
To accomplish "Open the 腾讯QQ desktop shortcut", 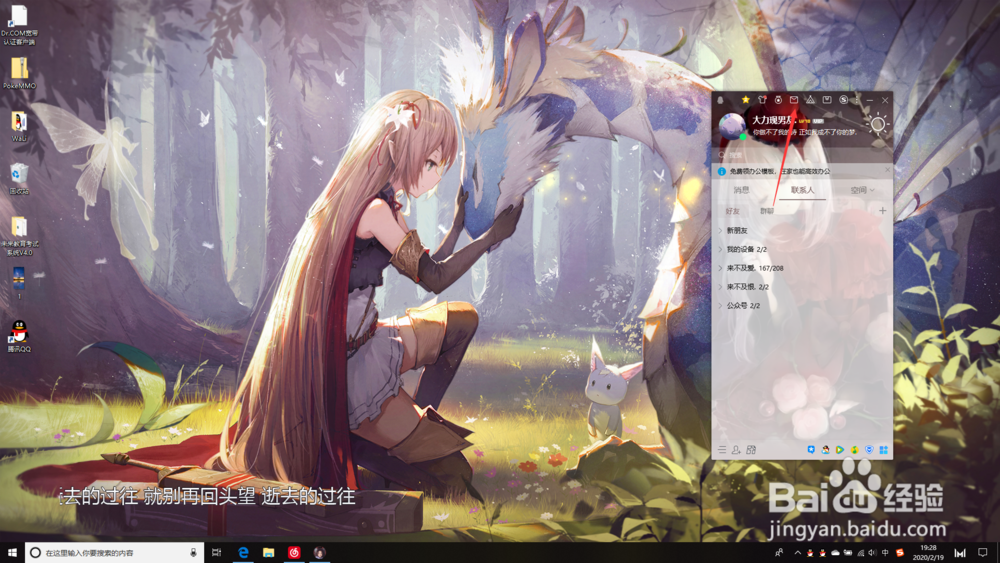I will [19, 336].
